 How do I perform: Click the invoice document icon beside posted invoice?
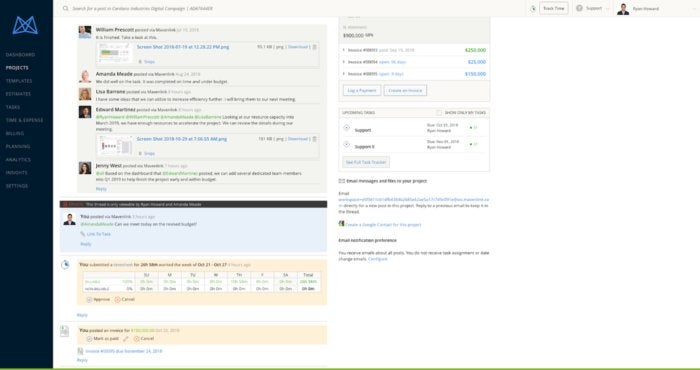65,331
